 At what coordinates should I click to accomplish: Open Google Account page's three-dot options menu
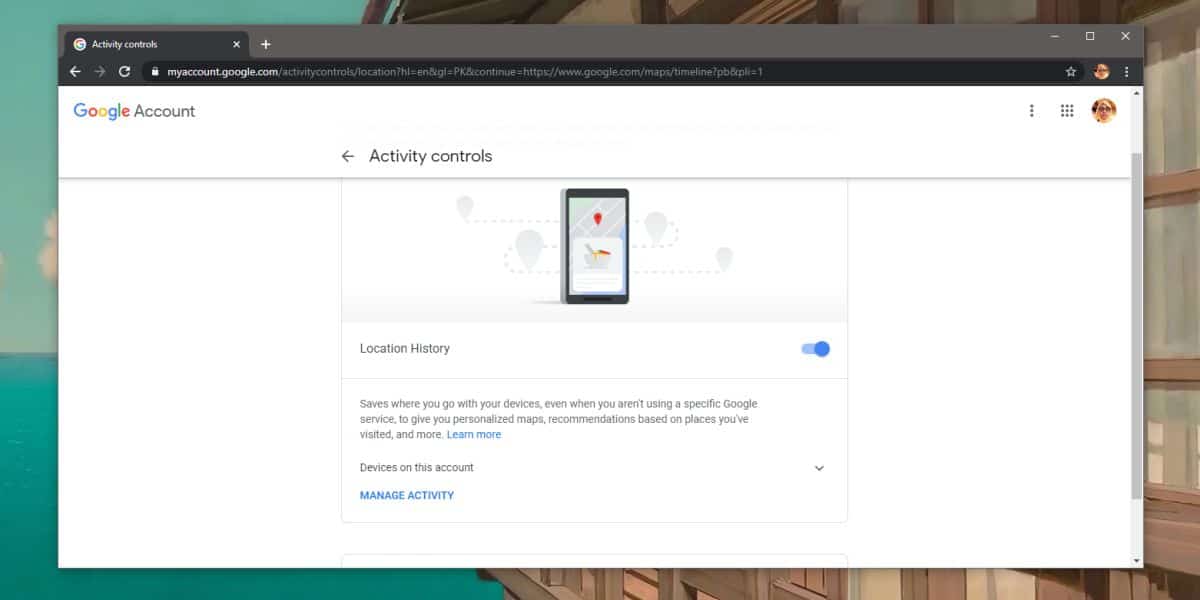1031,111
